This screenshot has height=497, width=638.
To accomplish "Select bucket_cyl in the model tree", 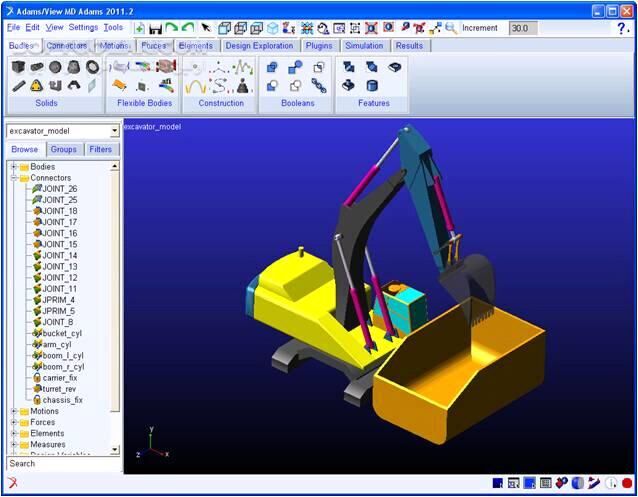I will click(62, 333).
